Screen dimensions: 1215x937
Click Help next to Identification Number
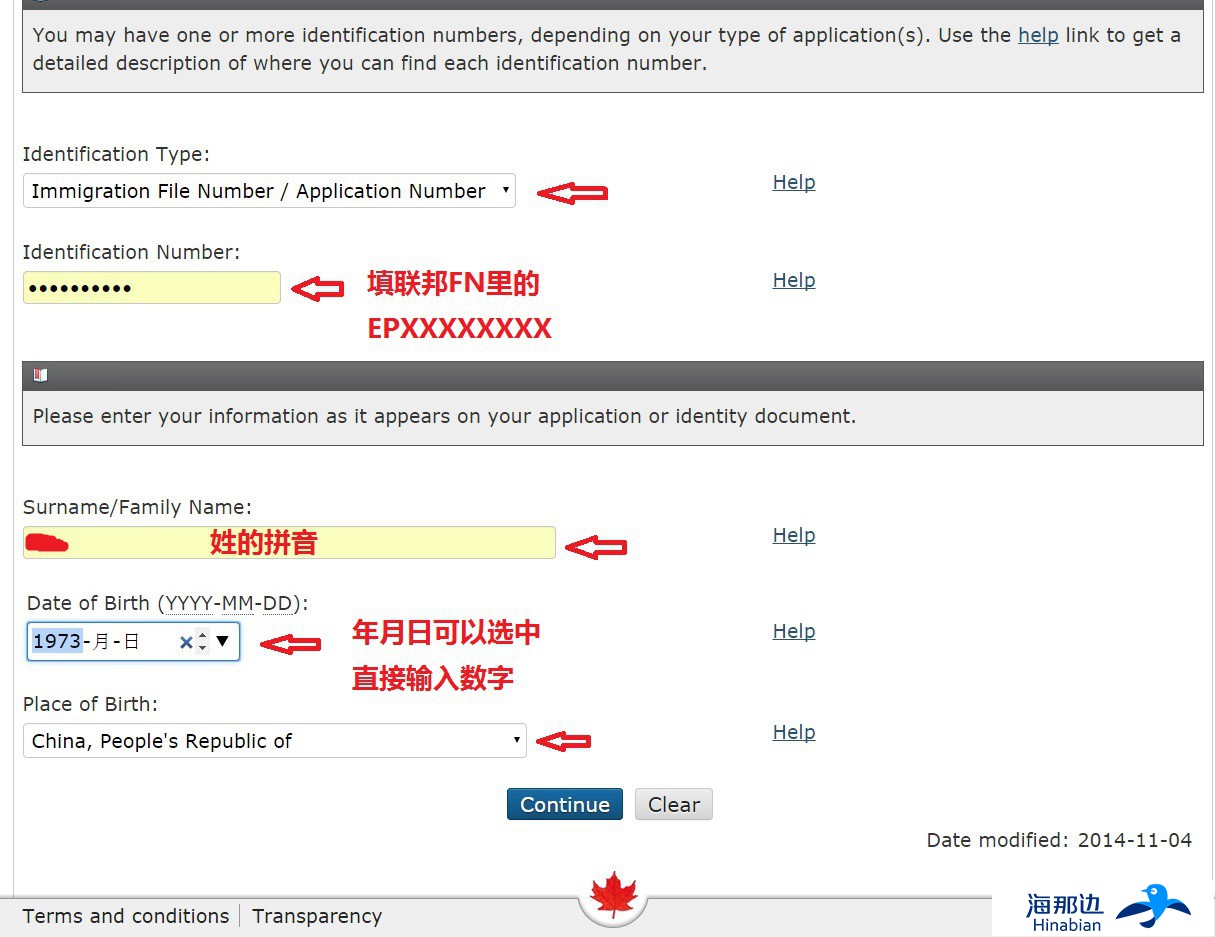(793, 280)
